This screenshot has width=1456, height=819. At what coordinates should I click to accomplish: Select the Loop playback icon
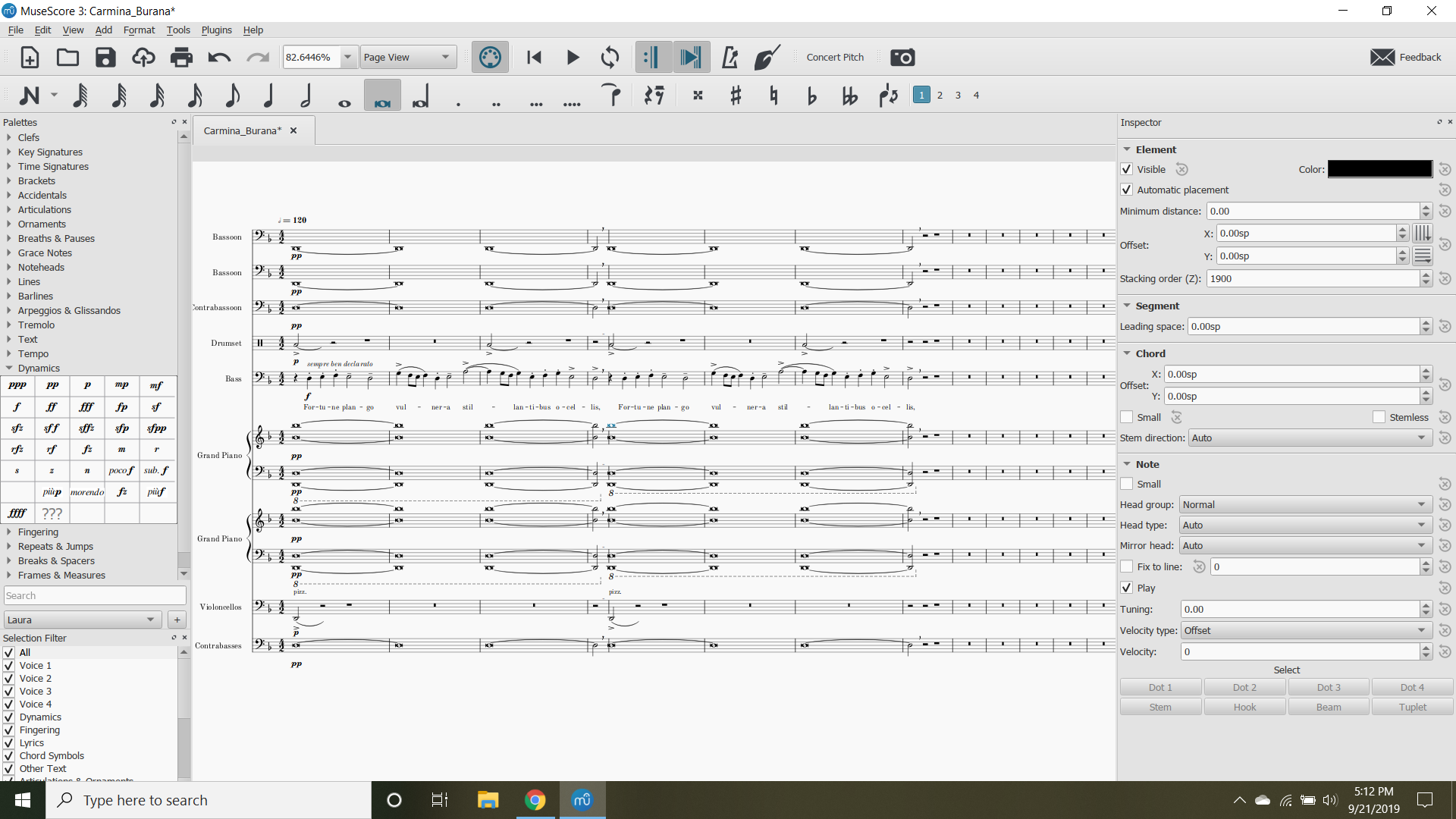[x=610, y=57]
